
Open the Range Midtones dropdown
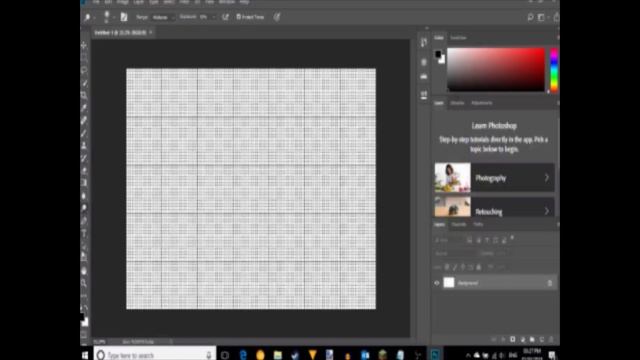[x=163, y=18]
